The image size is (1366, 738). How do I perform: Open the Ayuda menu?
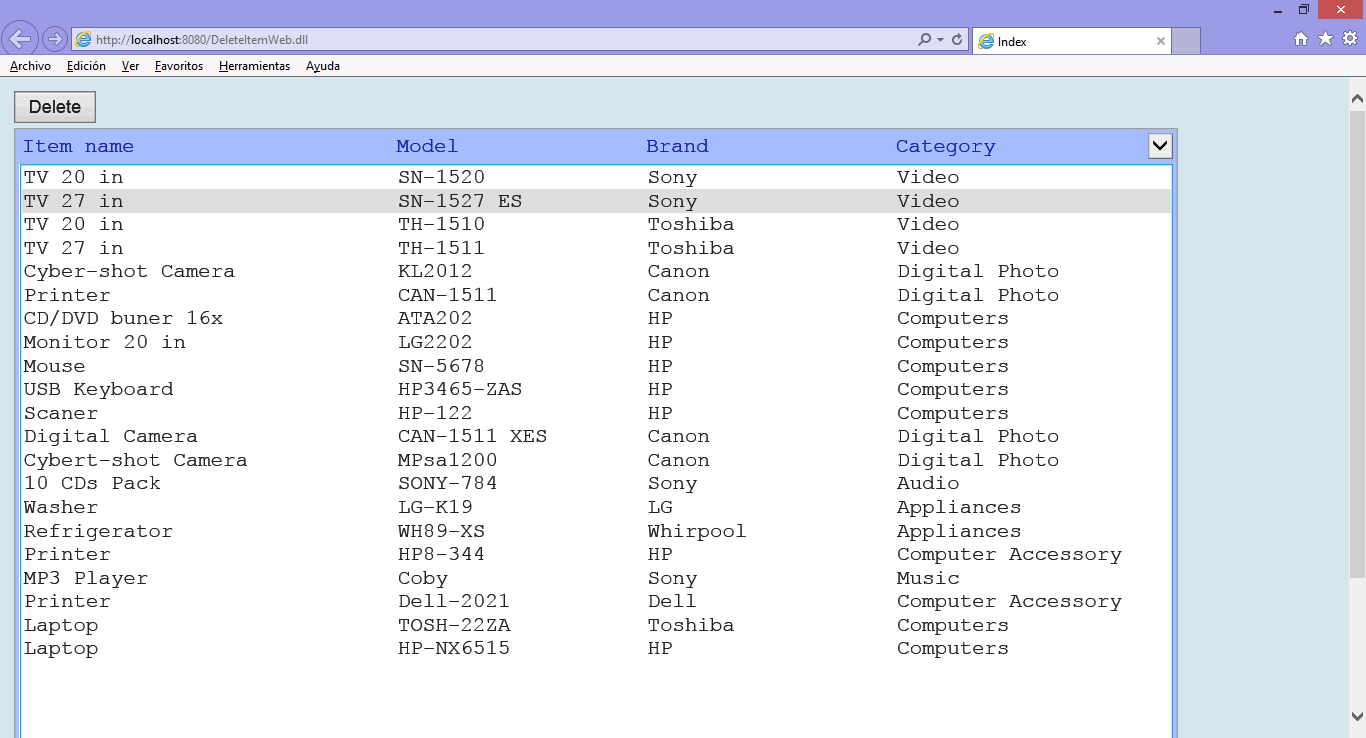323,66
